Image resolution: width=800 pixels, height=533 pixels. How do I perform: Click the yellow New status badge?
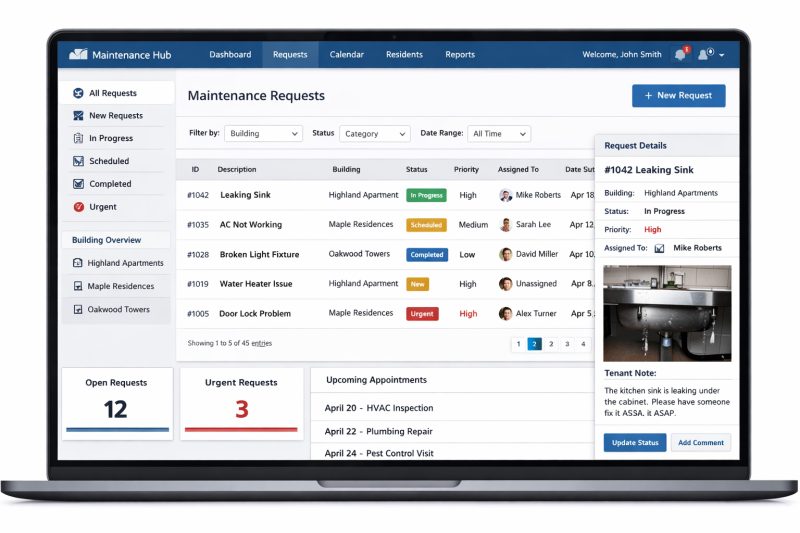[x=417, y=284]
